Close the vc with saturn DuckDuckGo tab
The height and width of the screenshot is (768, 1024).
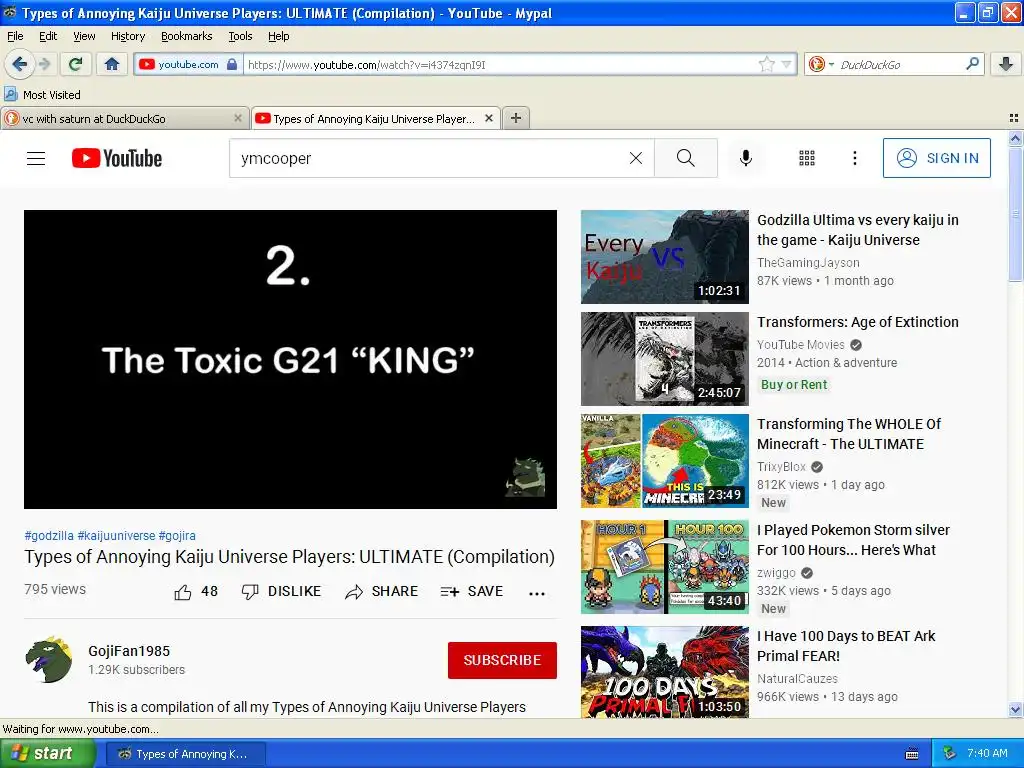[x=238, y=118]
